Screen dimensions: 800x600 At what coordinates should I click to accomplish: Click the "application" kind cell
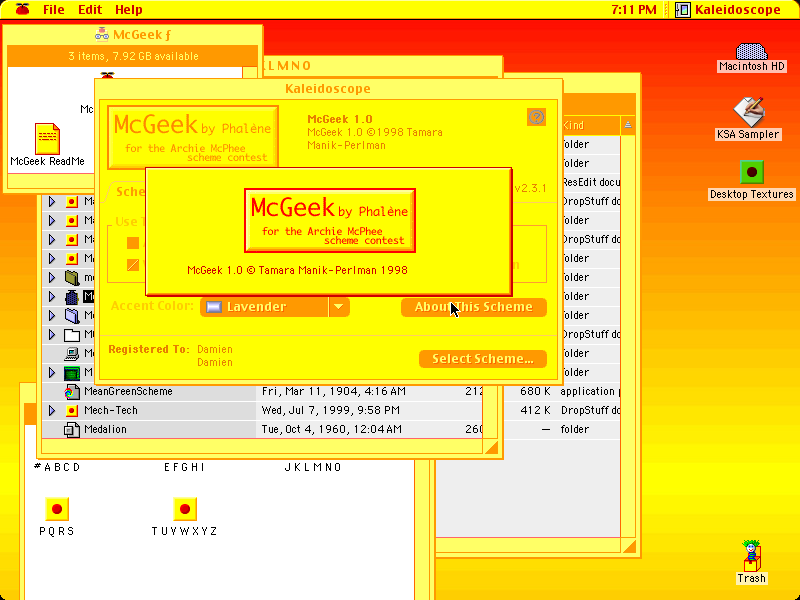click(x=588, y=392)
